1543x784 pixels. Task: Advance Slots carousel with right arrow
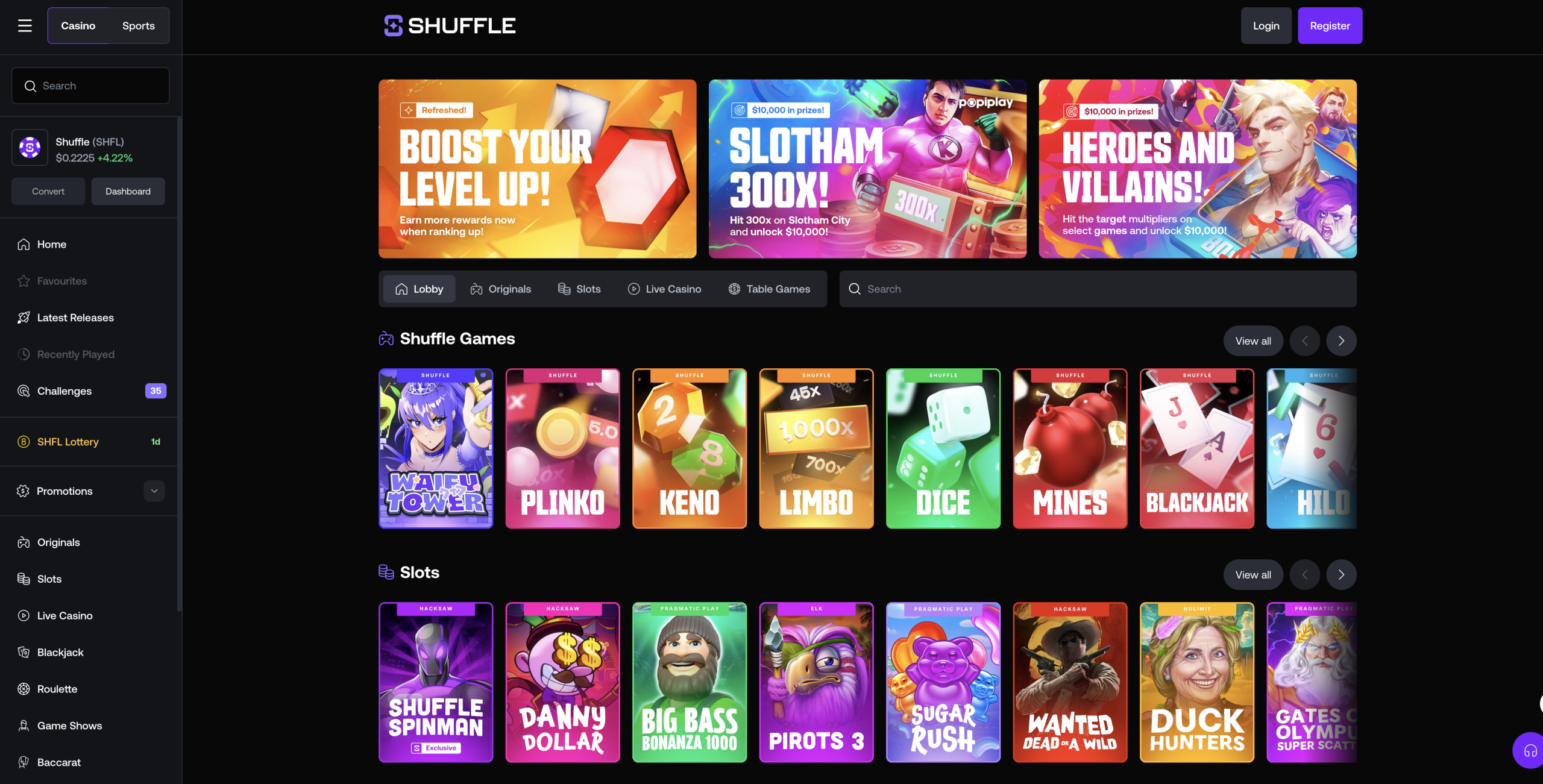click(x=1341, y=575)
